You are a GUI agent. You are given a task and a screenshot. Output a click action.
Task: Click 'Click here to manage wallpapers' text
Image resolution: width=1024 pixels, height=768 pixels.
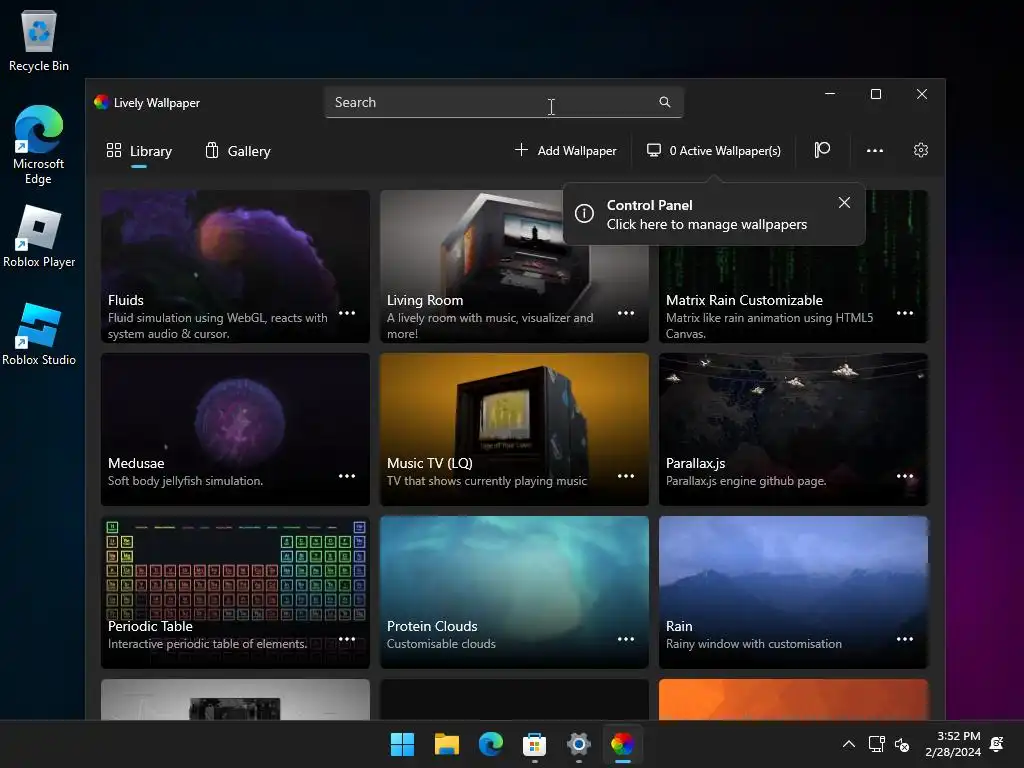(707, 224)
